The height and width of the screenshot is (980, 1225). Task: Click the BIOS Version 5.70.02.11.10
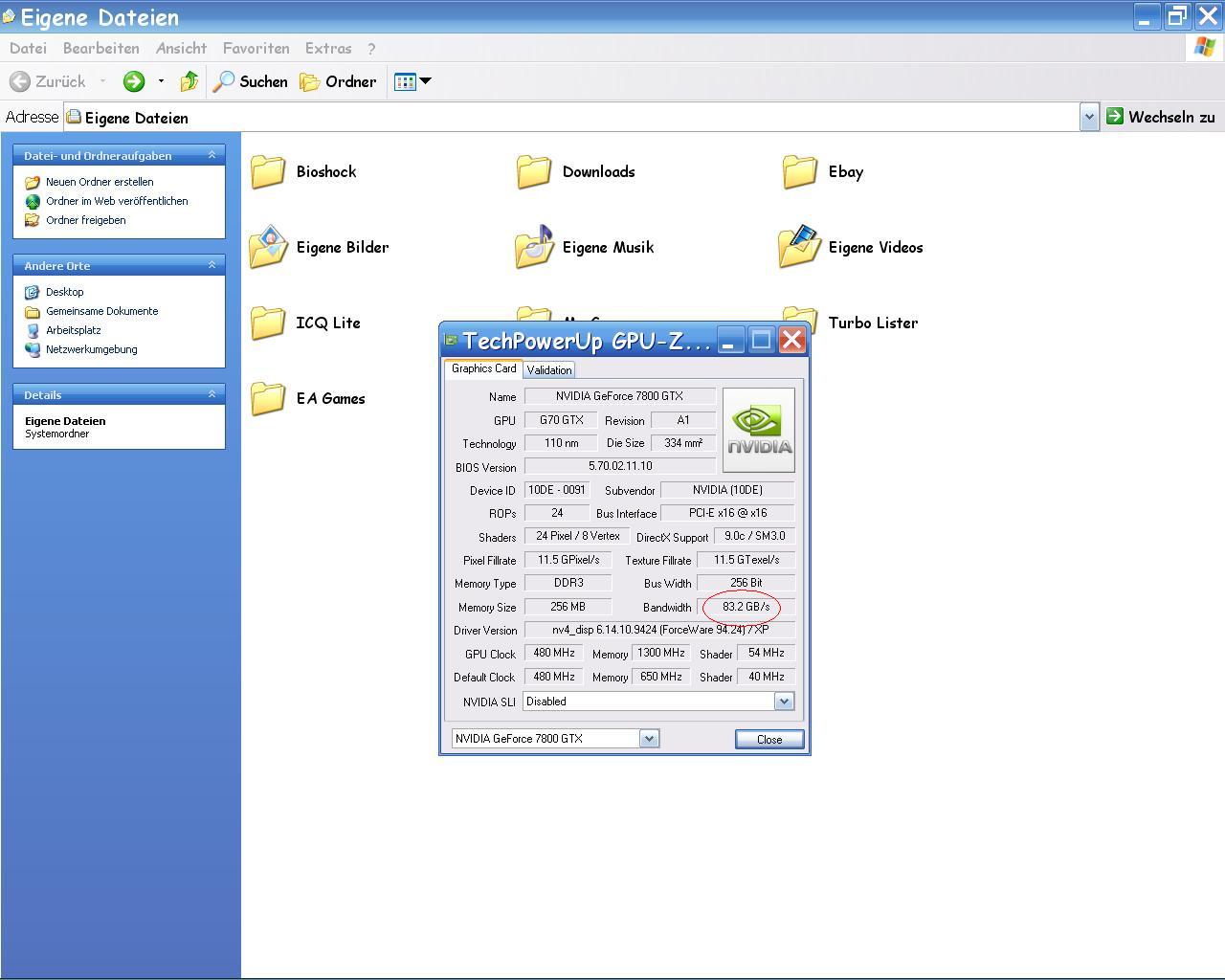coord(619,466)
